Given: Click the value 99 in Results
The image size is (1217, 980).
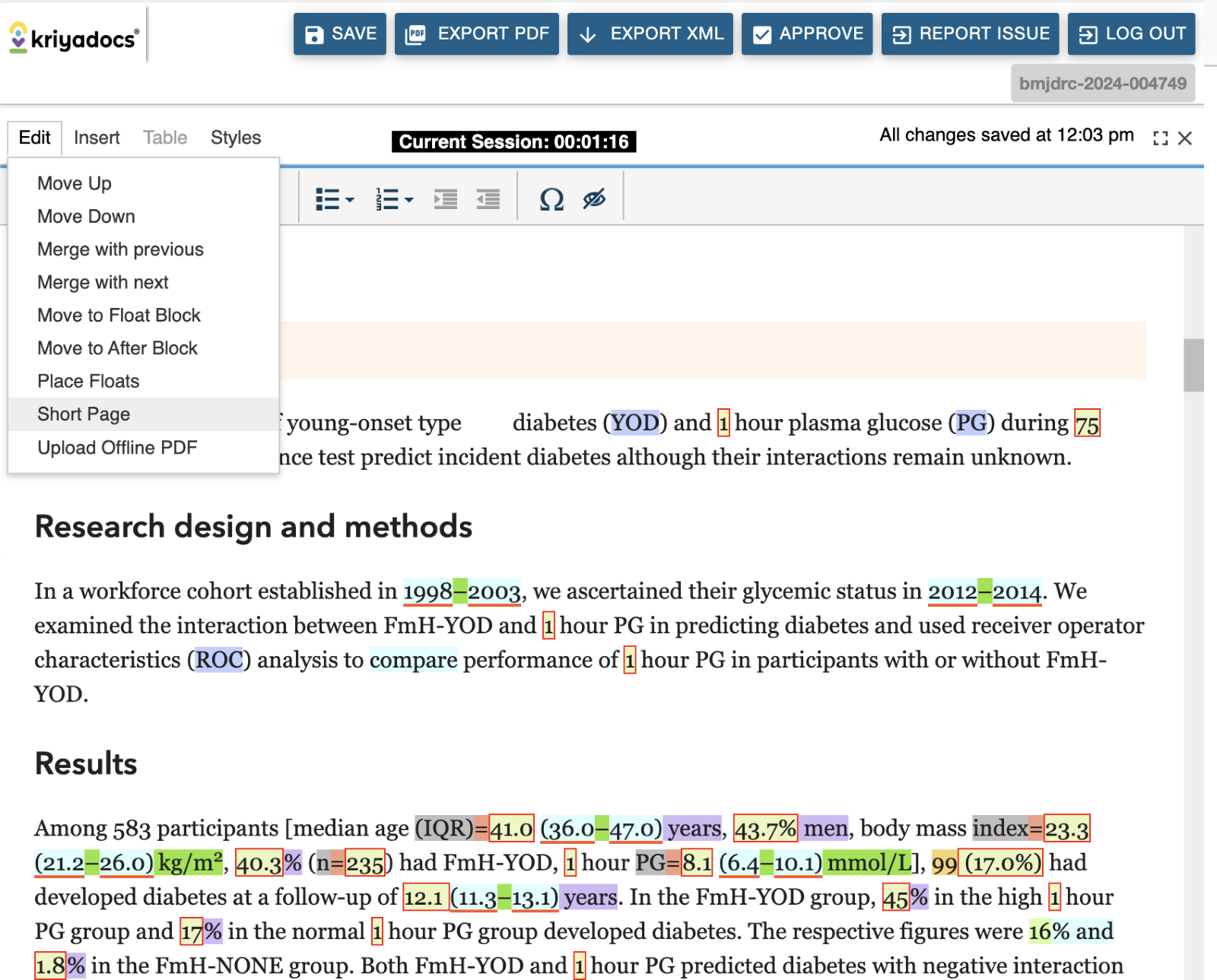Looking at the screenshot, I should 944,864.
